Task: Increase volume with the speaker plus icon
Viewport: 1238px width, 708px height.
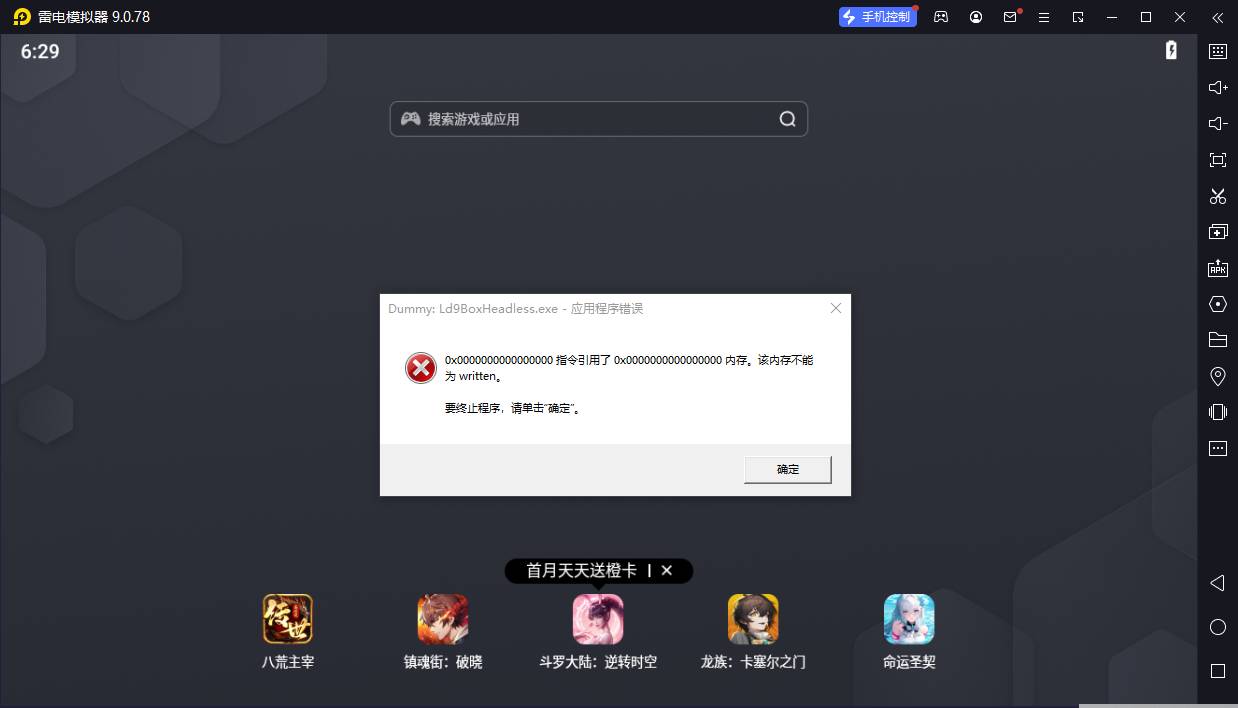Action: tap(1218, 88)
